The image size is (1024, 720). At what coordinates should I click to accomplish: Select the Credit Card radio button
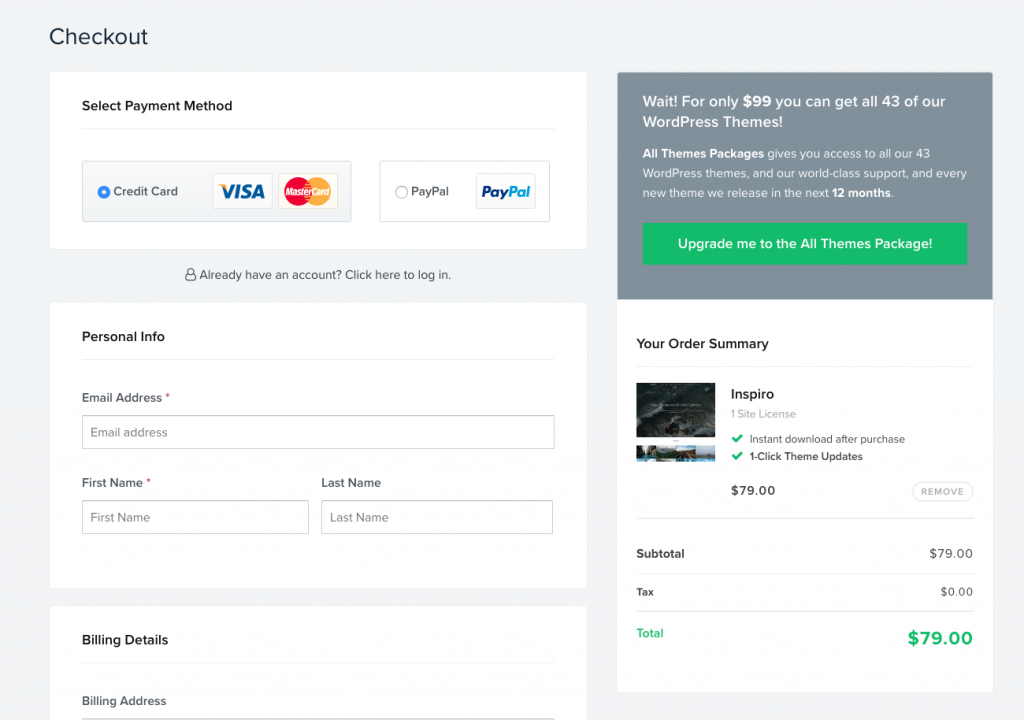click(x=103, y=192)
